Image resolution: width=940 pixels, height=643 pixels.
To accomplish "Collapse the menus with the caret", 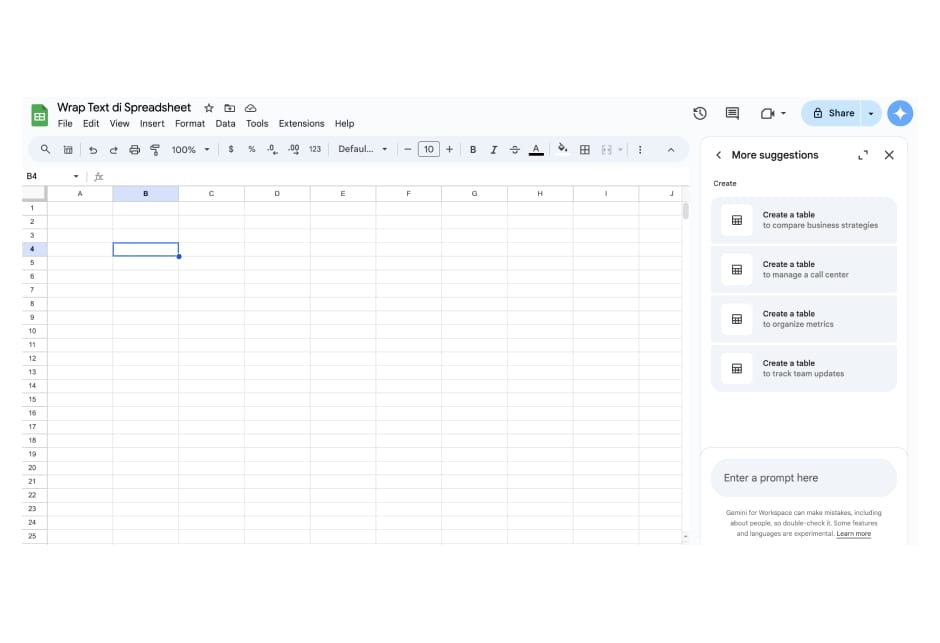I will tap(671, 150).
